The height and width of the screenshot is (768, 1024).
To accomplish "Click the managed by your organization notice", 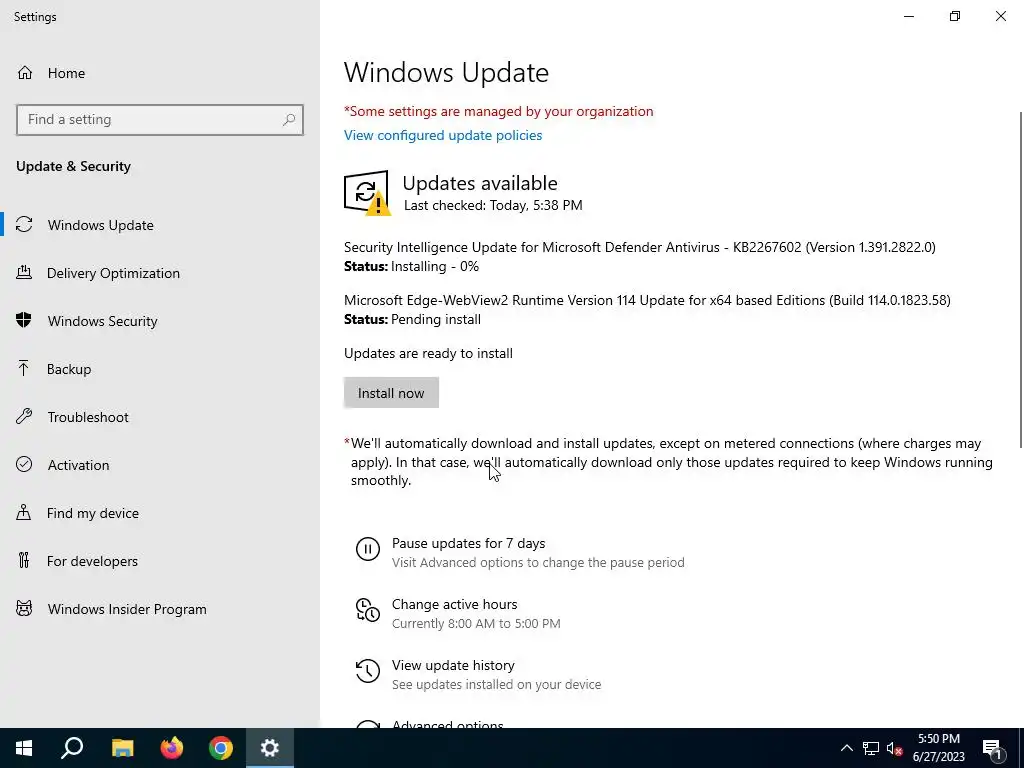I will pos(498,111).
